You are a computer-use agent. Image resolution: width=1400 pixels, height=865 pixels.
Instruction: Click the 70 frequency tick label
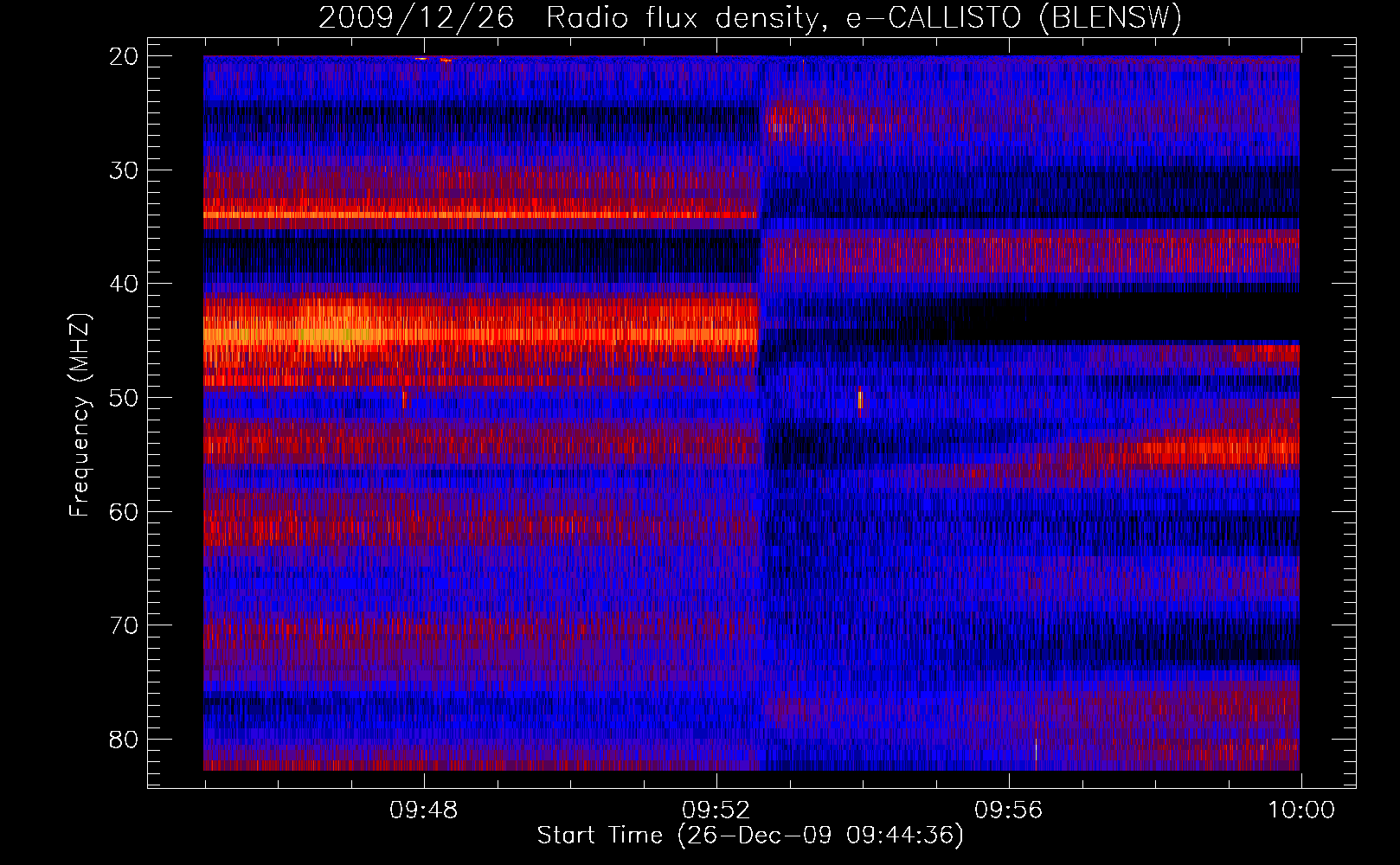[124, 625]
